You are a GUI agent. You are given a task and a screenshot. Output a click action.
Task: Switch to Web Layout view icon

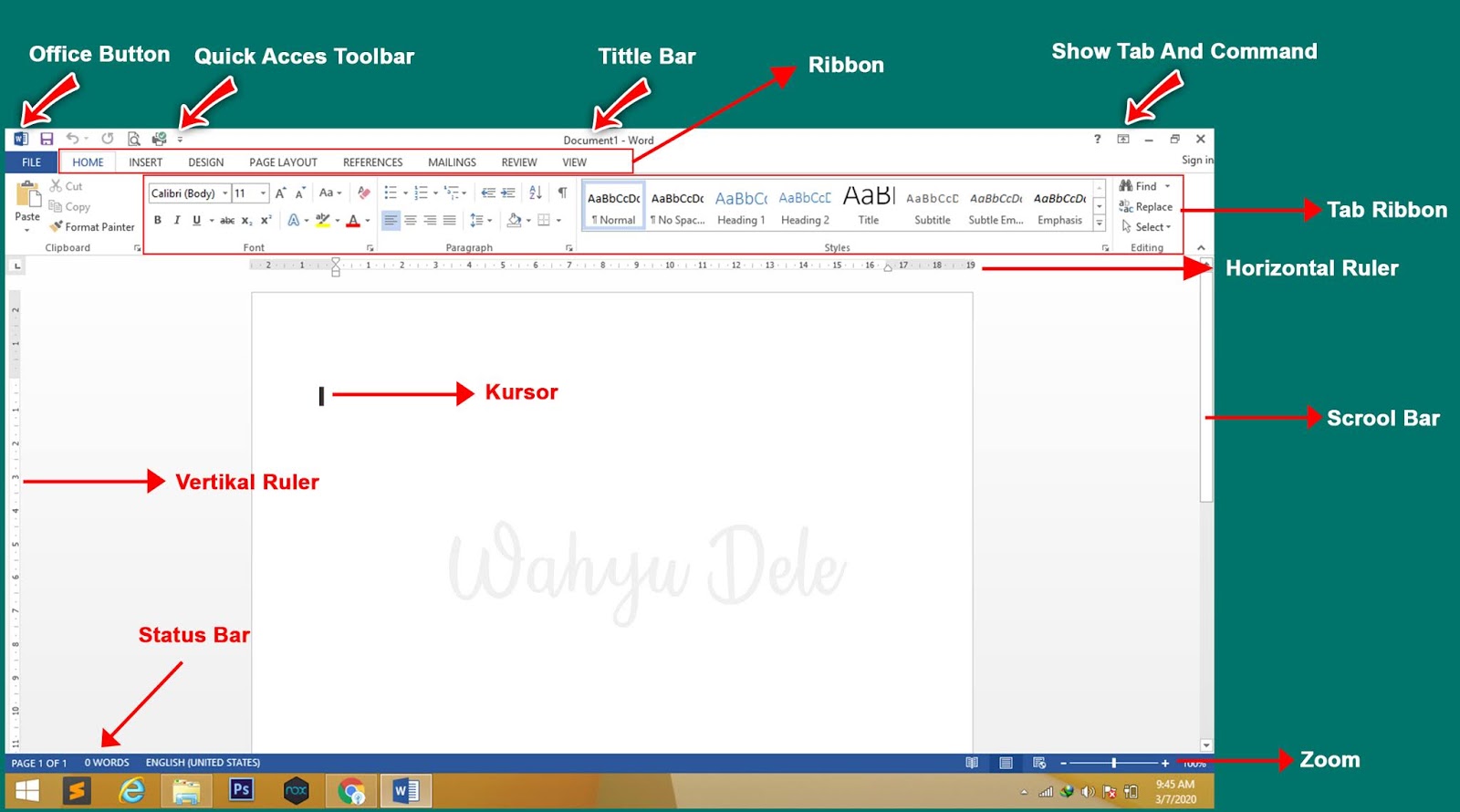pos(1039,763)
